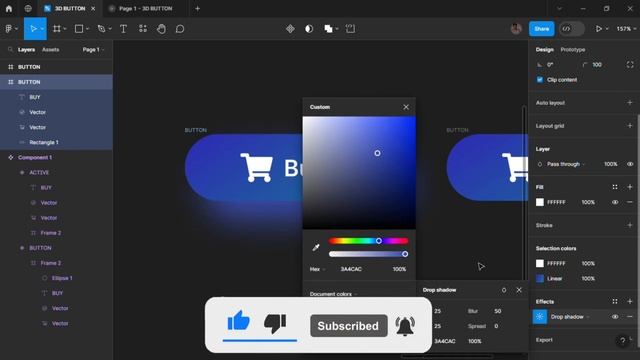The image size is (640, 360).
Task: Click the Share button
Action: point(542,29)
